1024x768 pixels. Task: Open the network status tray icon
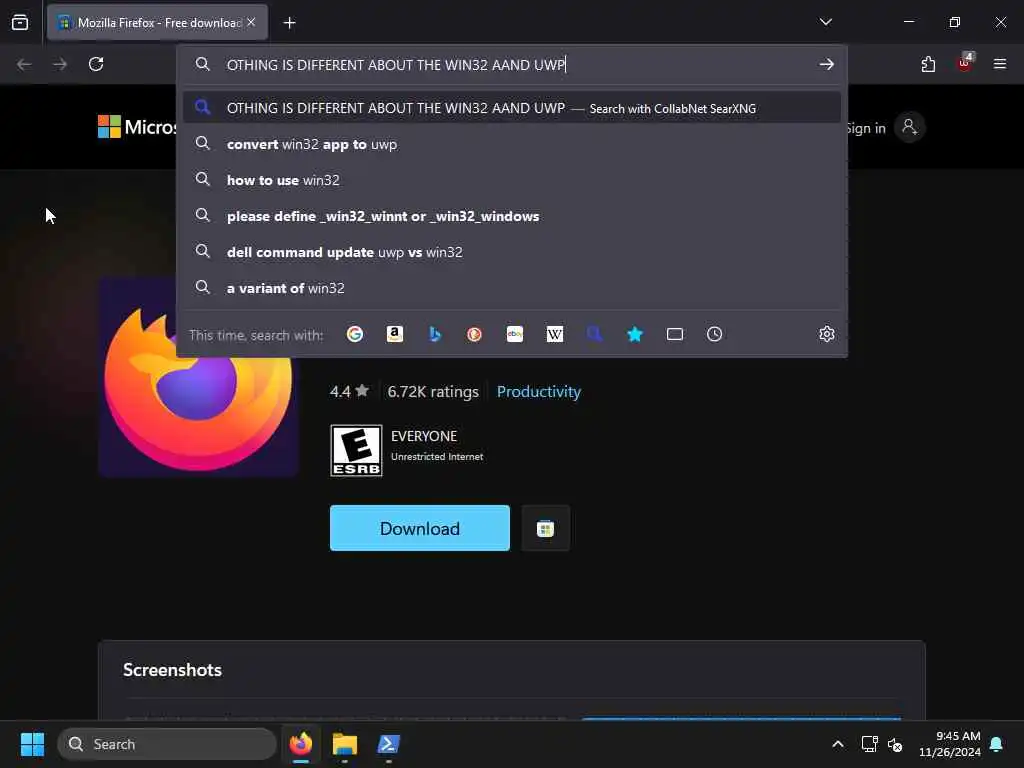[869, 744]
